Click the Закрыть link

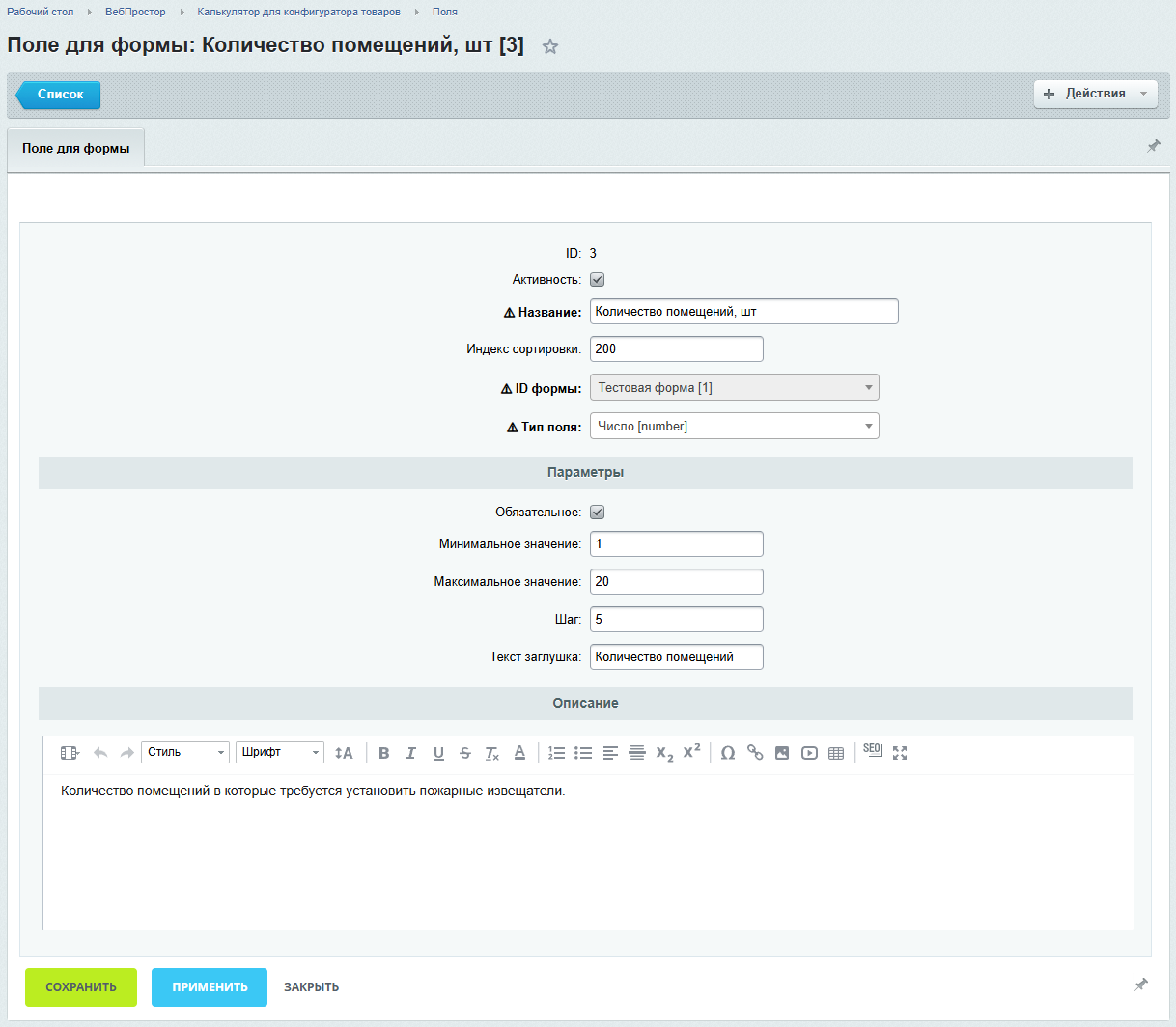[x=311, y=987]
